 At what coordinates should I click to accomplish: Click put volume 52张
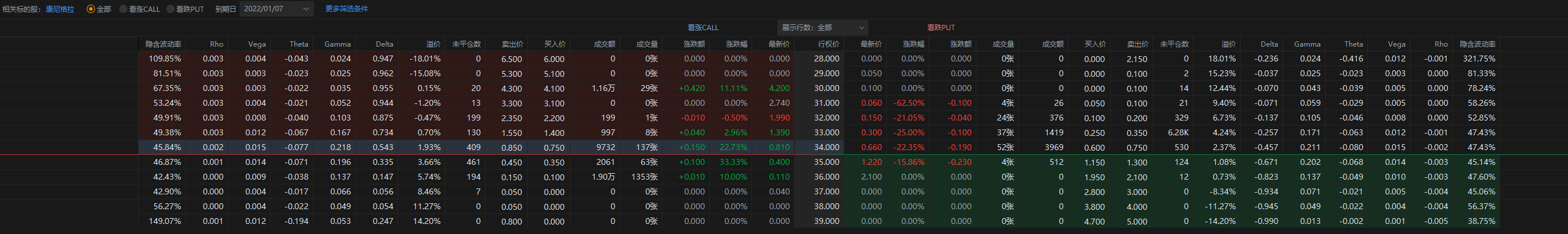(x=1006, y=147)
